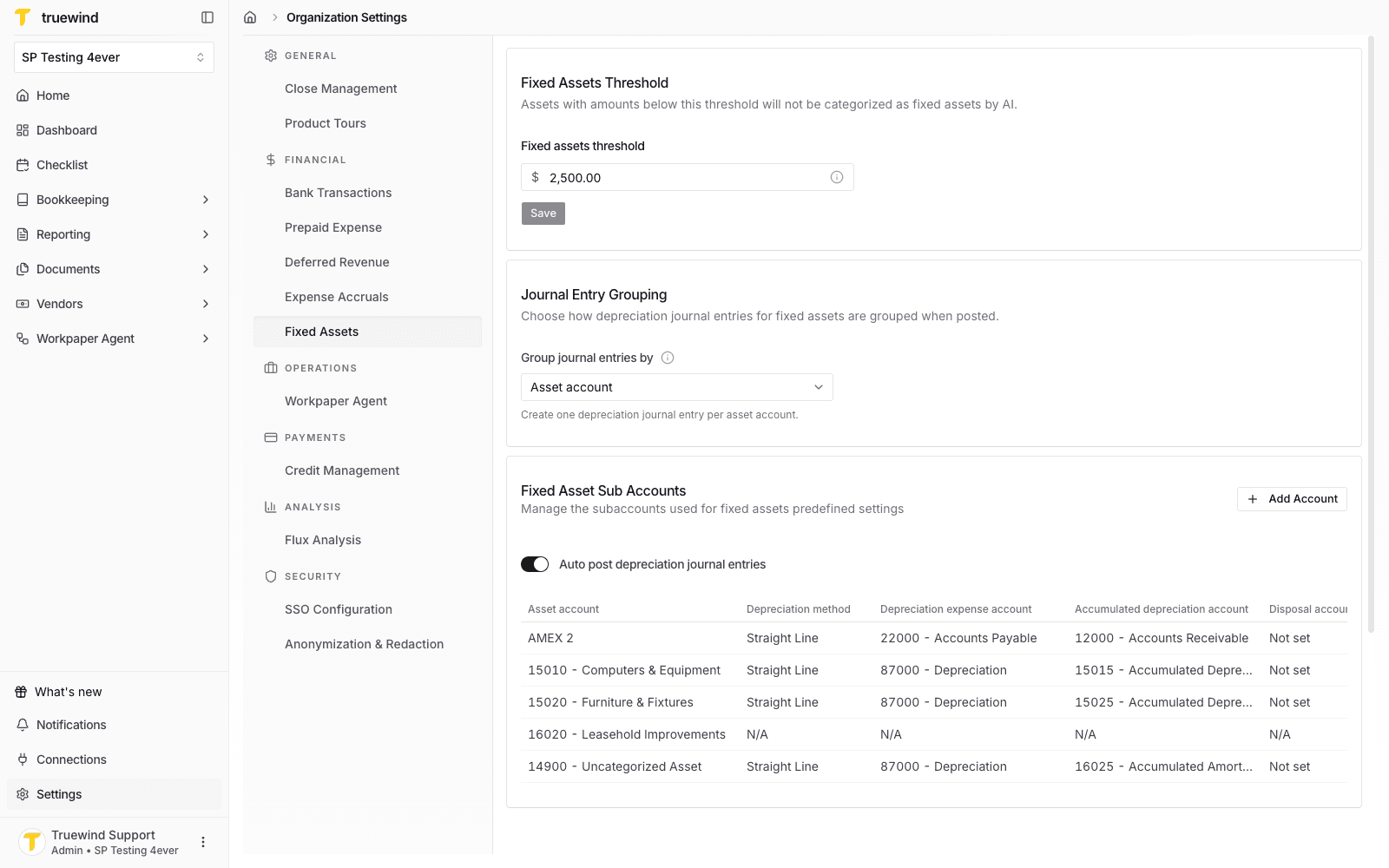This screenshot has height=868, width=1389.
Task: Open SSO Configuration settings
Action: pyautogui.click(x=367, y=609)
